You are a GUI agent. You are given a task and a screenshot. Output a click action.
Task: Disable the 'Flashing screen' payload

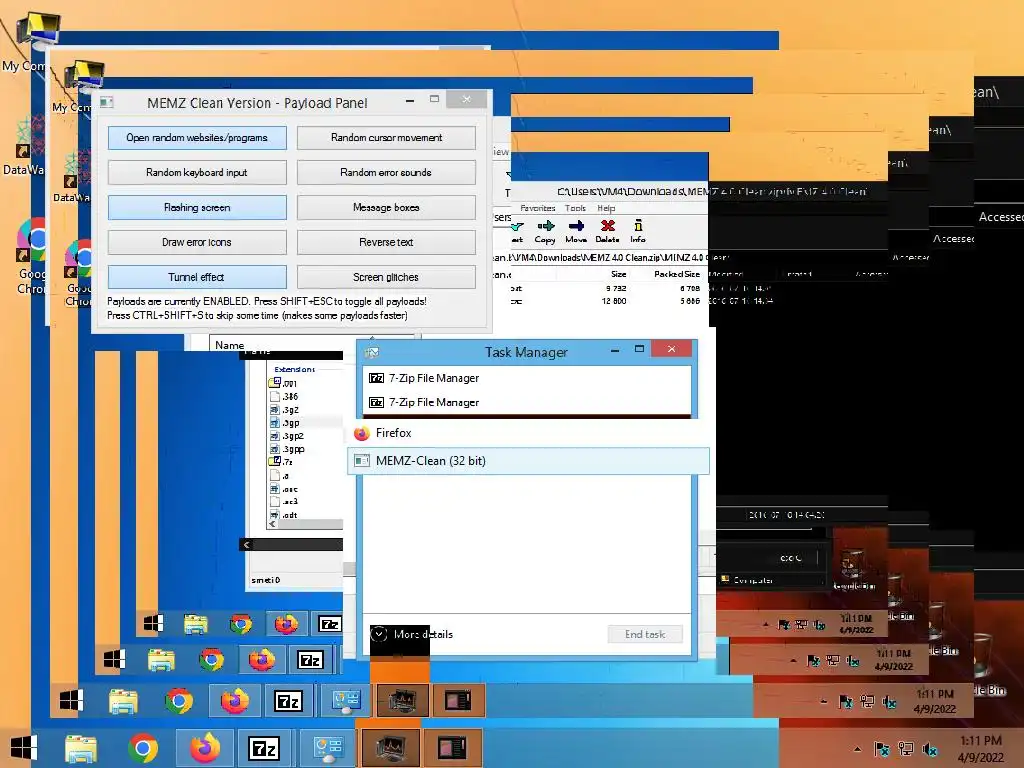tap(197, 208)
